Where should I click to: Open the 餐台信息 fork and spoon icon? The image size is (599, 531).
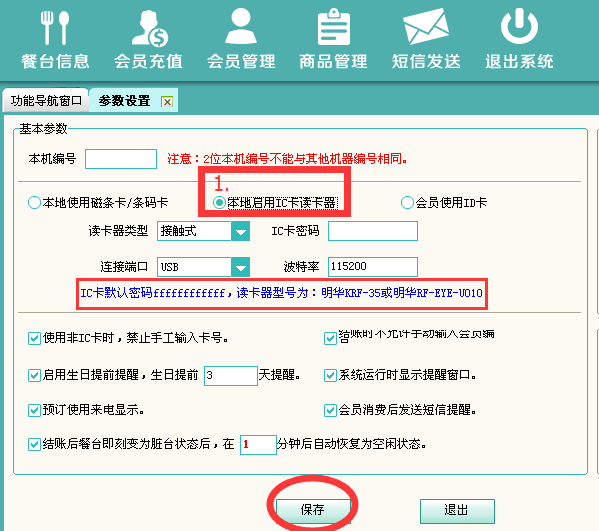pyautogui.click(x=55, y=28)
